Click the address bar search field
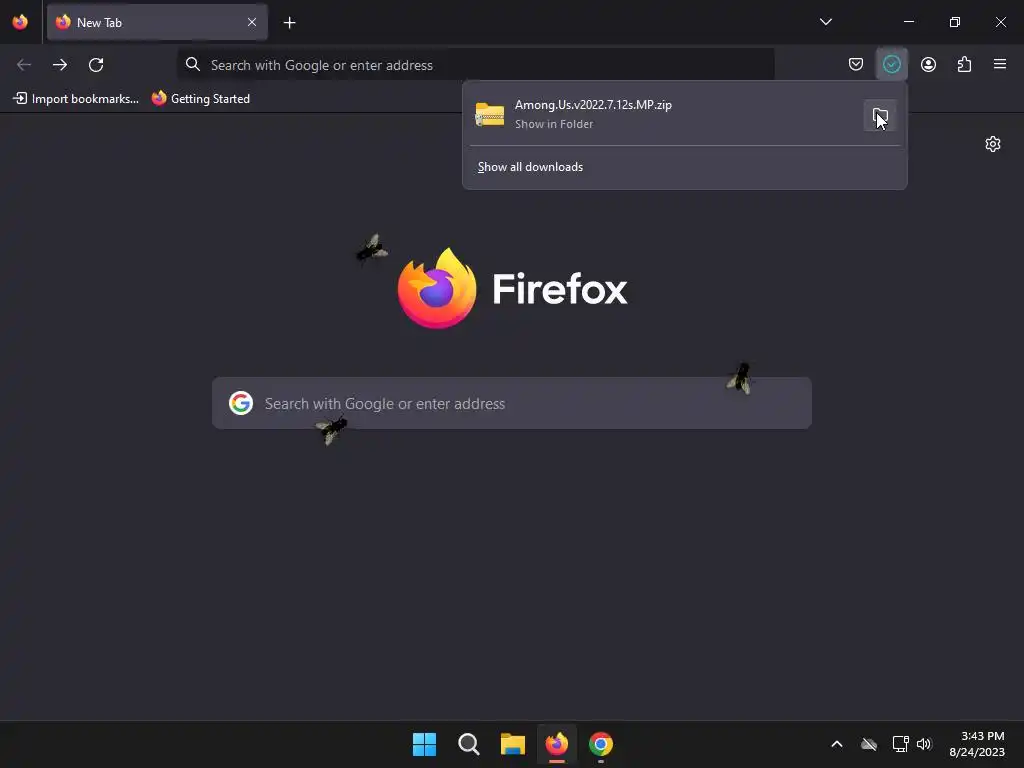The image size is (1024, 768). 475,65
